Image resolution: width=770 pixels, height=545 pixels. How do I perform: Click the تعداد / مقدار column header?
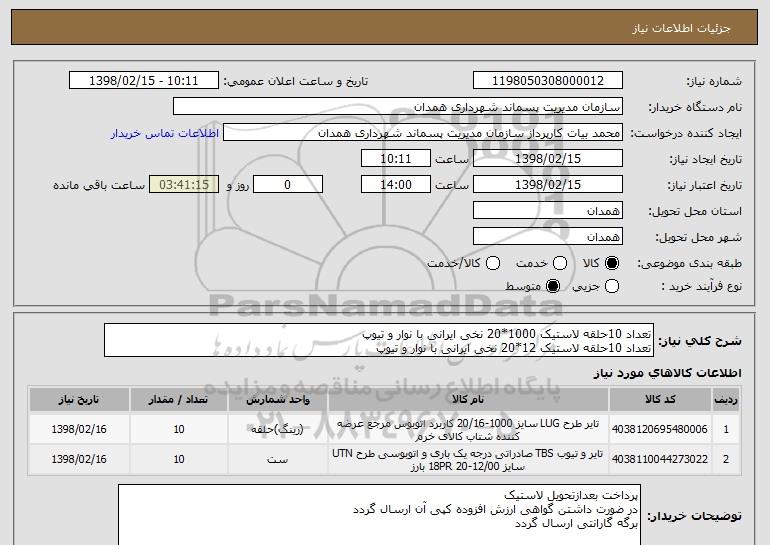(179, 400)
